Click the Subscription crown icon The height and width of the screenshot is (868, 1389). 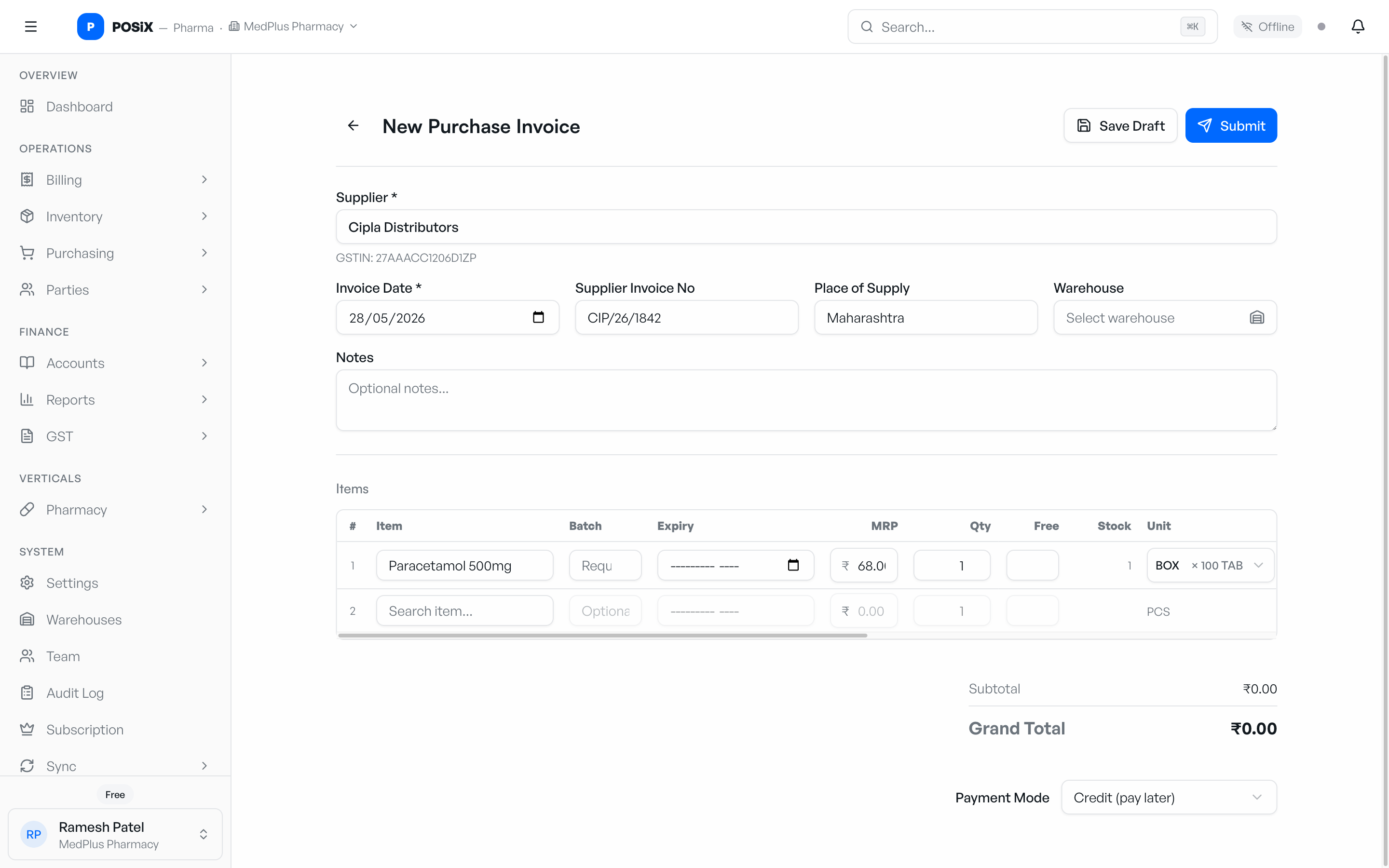[x=27, y=729]
